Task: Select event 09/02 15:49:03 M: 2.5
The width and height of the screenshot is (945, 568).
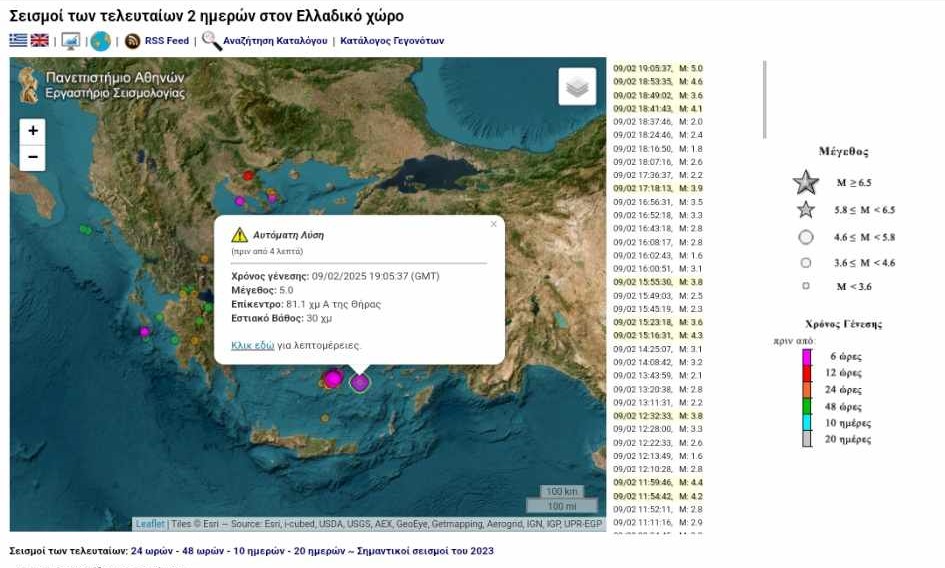Action: click(658, 296)
